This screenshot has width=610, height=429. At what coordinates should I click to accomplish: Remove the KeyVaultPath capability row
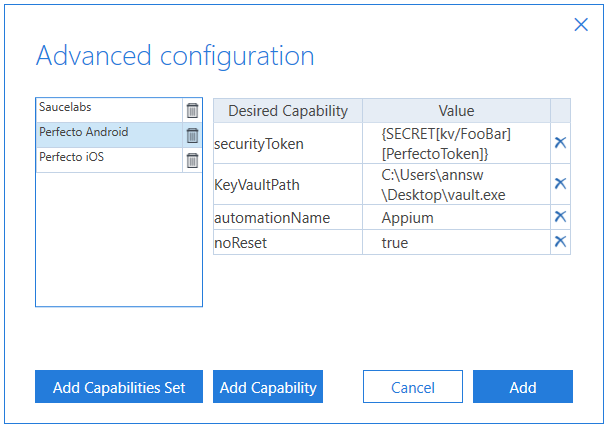(x=560, y=183)
